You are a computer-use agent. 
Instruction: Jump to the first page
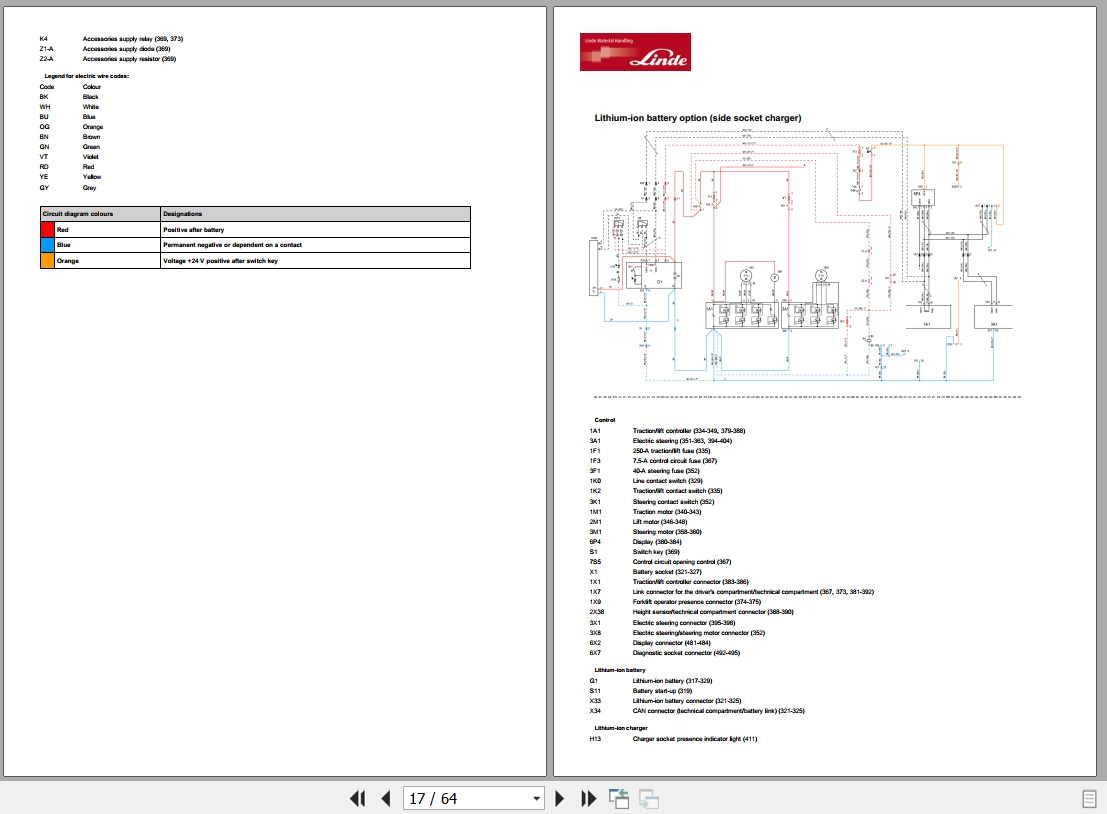click(x=358, y=798)
